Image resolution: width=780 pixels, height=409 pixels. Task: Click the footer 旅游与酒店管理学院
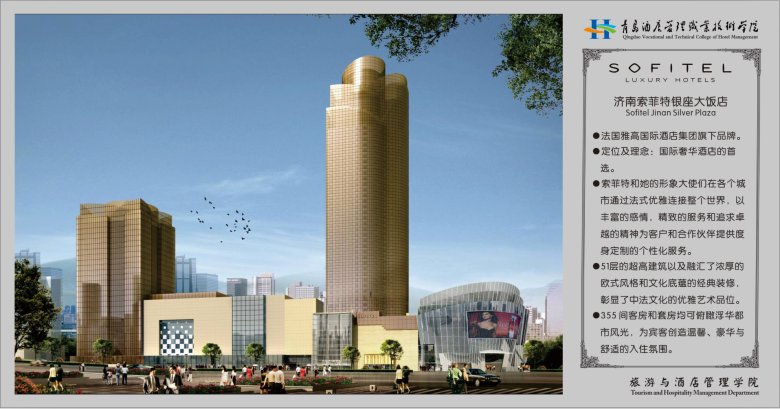(694, 382)
